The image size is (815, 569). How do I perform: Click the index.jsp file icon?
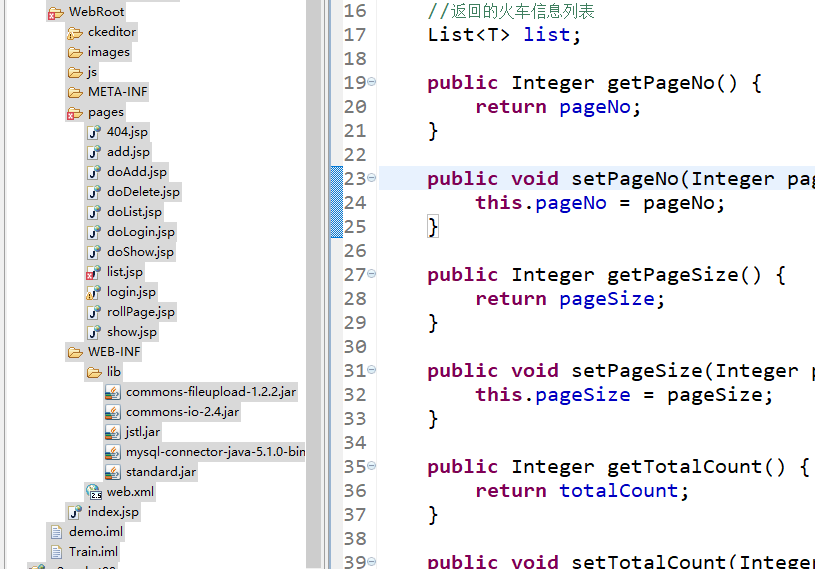click(x=75, y=512)
